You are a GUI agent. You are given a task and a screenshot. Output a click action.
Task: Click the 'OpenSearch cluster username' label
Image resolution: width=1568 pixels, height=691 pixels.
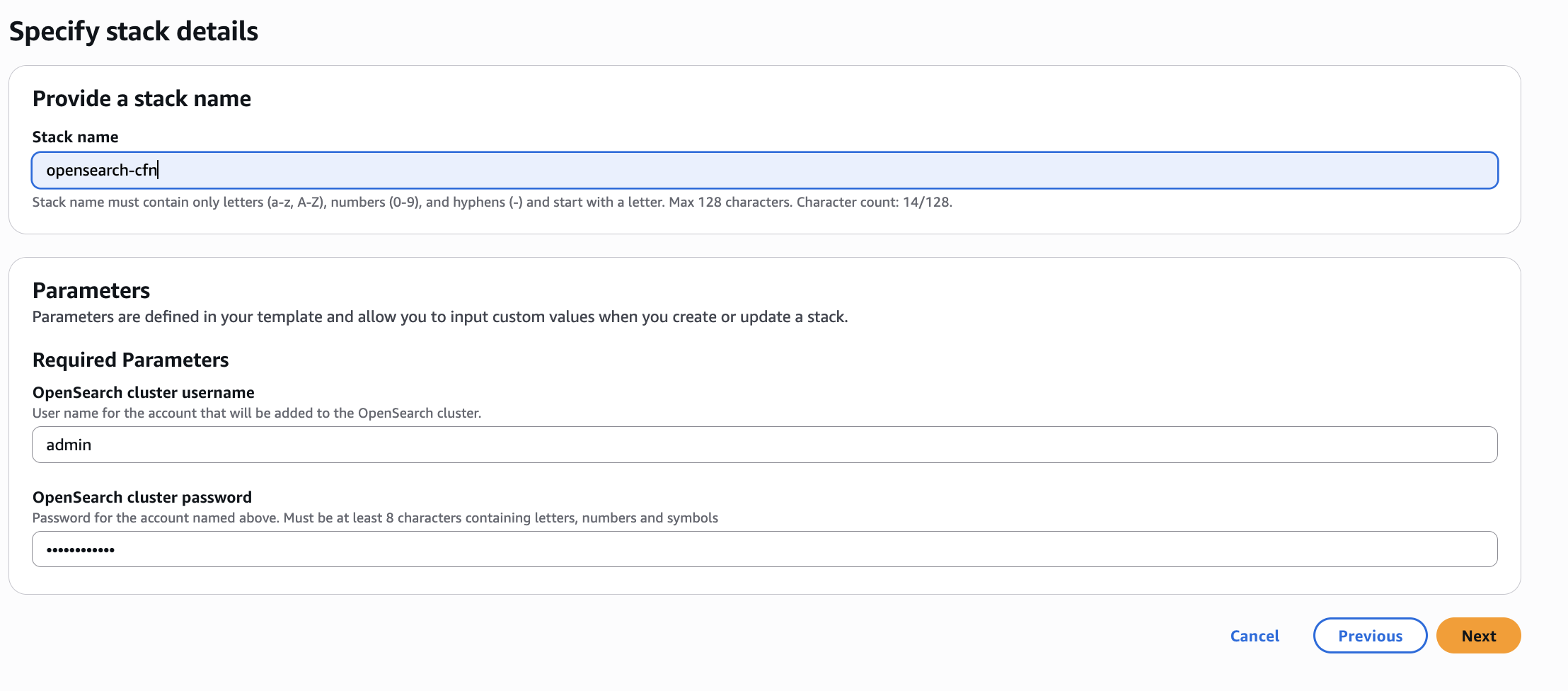144,392
